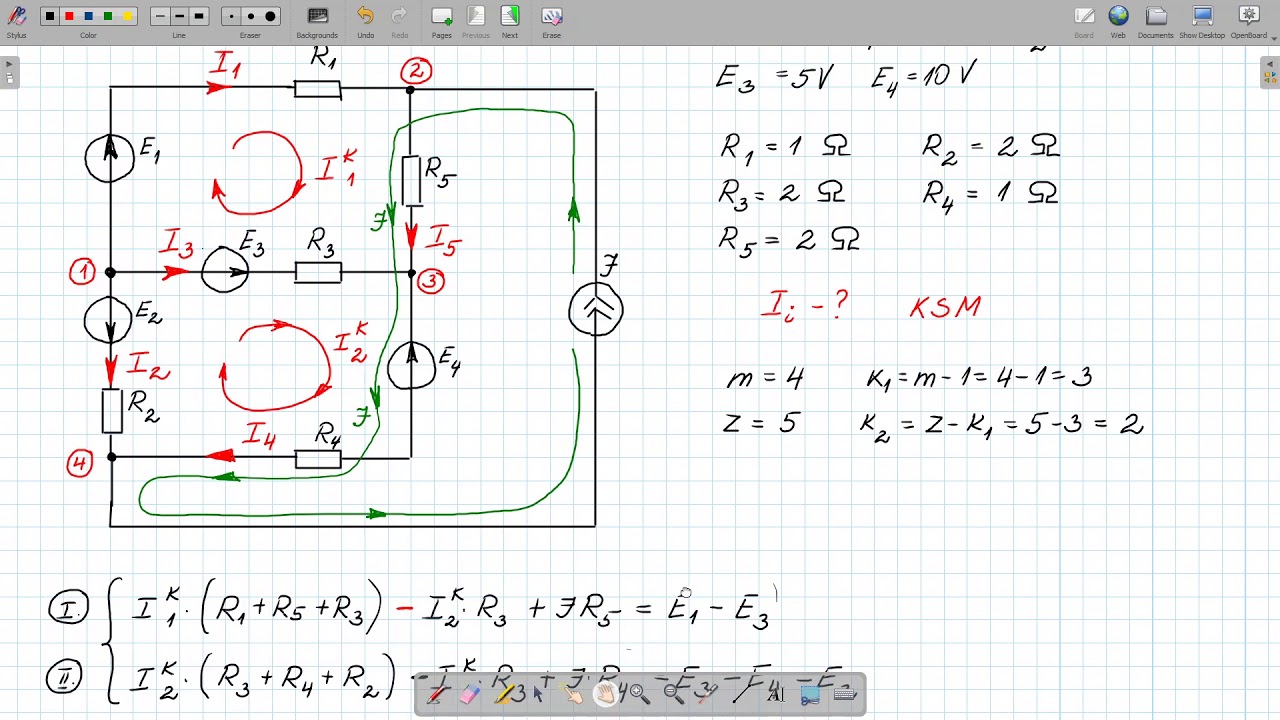Select the green pen color
This screenshot has width=1280, height=720.
pos(108,16)
